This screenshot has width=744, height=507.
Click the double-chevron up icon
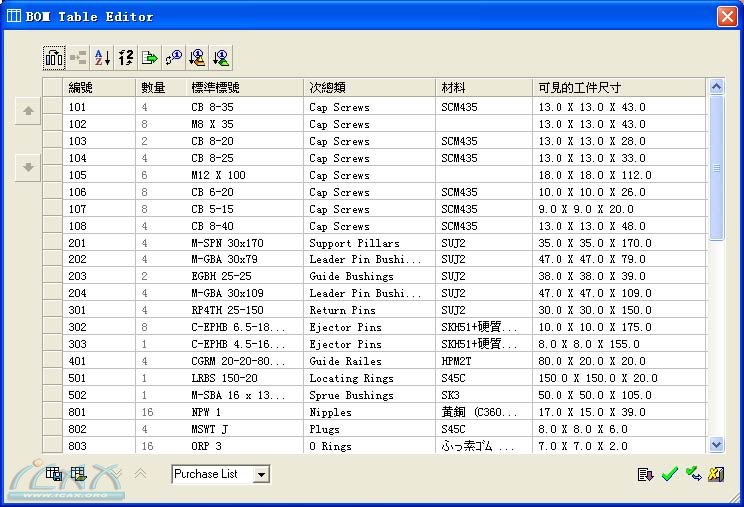coord(140,473)
